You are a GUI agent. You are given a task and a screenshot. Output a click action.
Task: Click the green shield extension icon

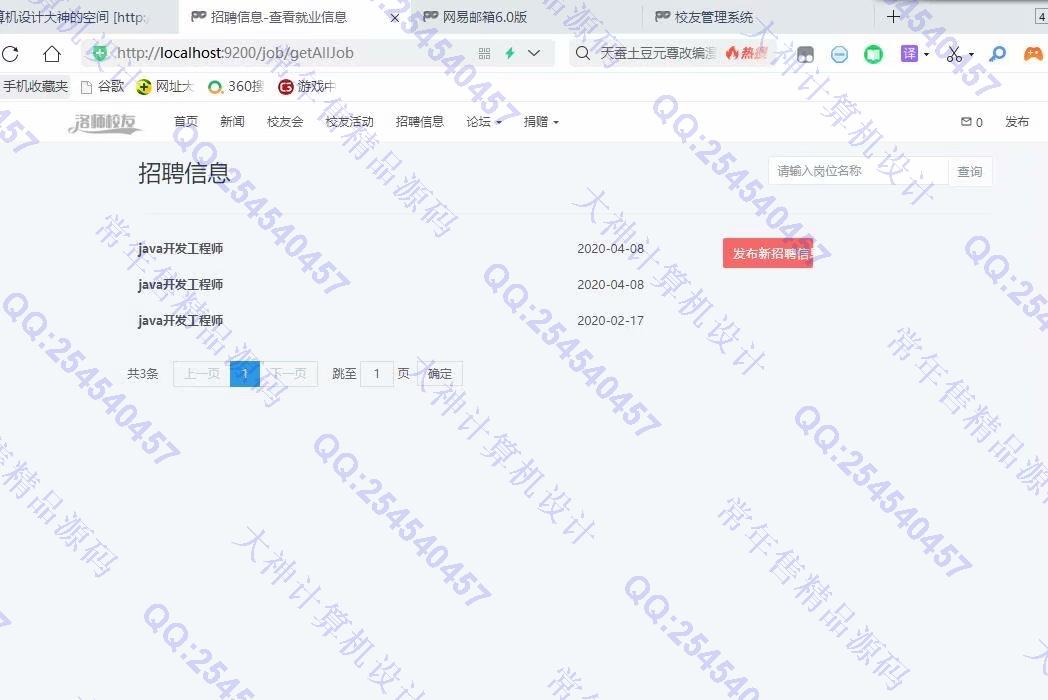[x=874, y=54]
